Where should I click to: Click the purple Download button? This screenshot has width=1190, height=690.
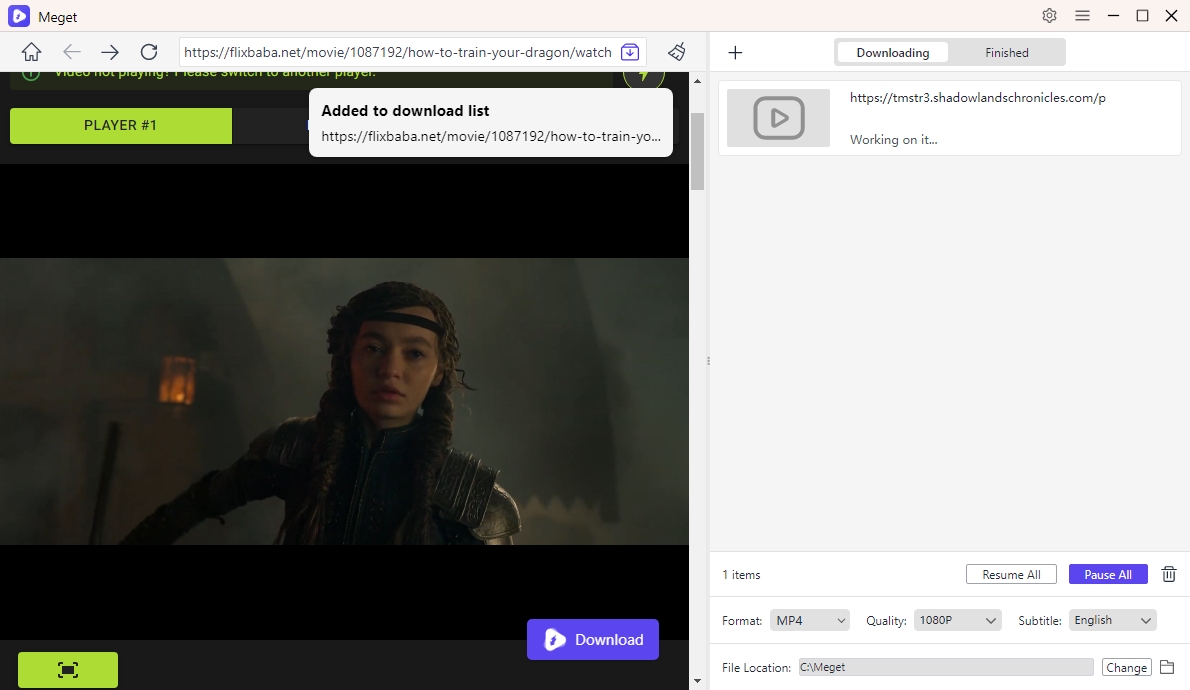coord(593,639)
